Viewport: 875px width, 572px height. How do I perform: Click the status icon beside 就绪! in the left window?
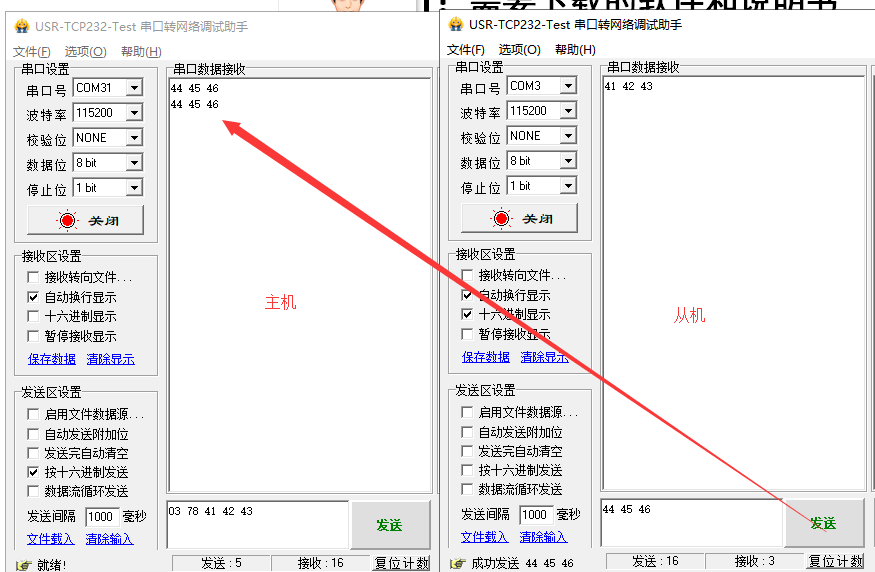(x=23, y=565)
